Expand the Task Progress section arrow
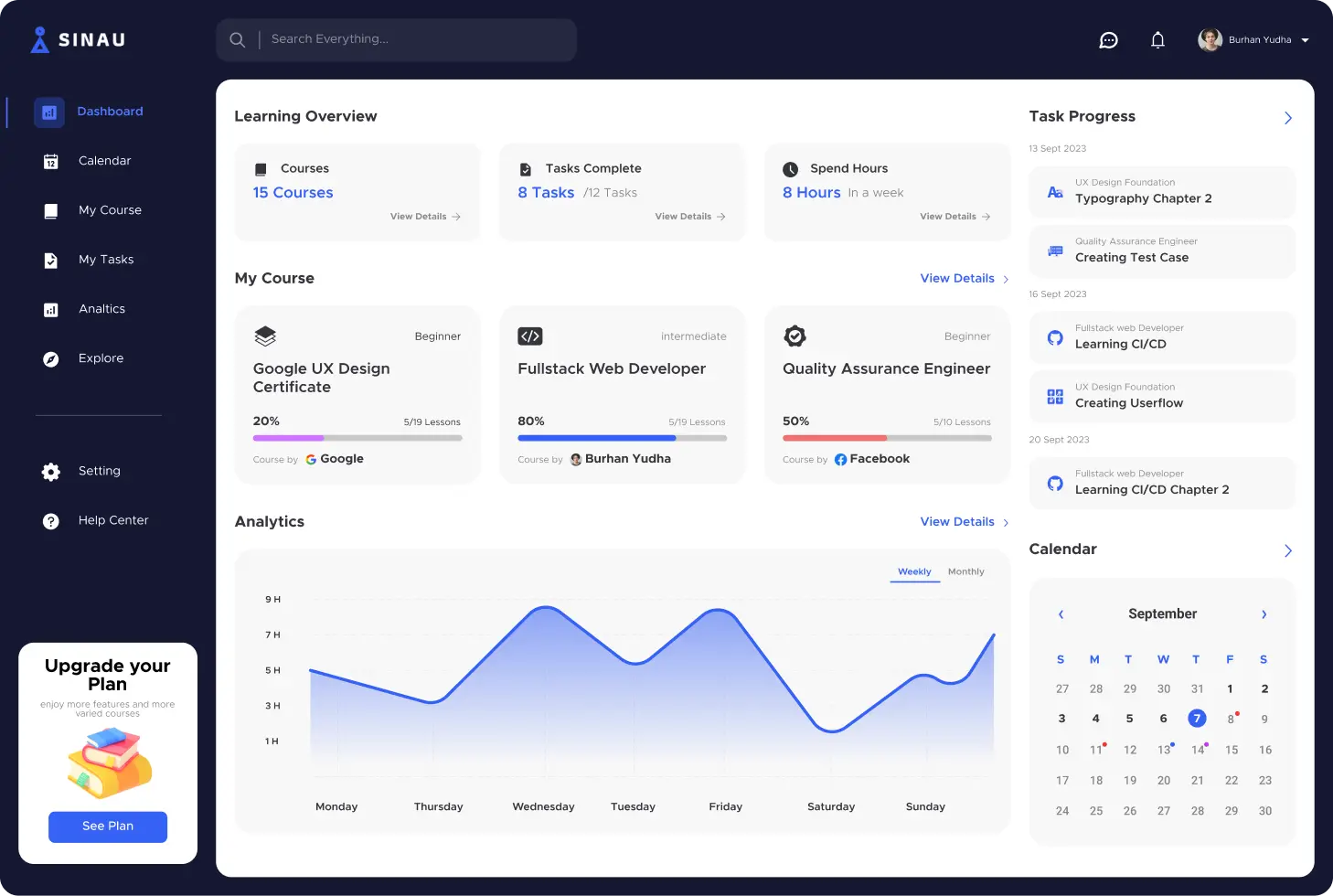The height and width of the screenshot is (896, 1333). pyautogui.click(x=1287, y=118)
